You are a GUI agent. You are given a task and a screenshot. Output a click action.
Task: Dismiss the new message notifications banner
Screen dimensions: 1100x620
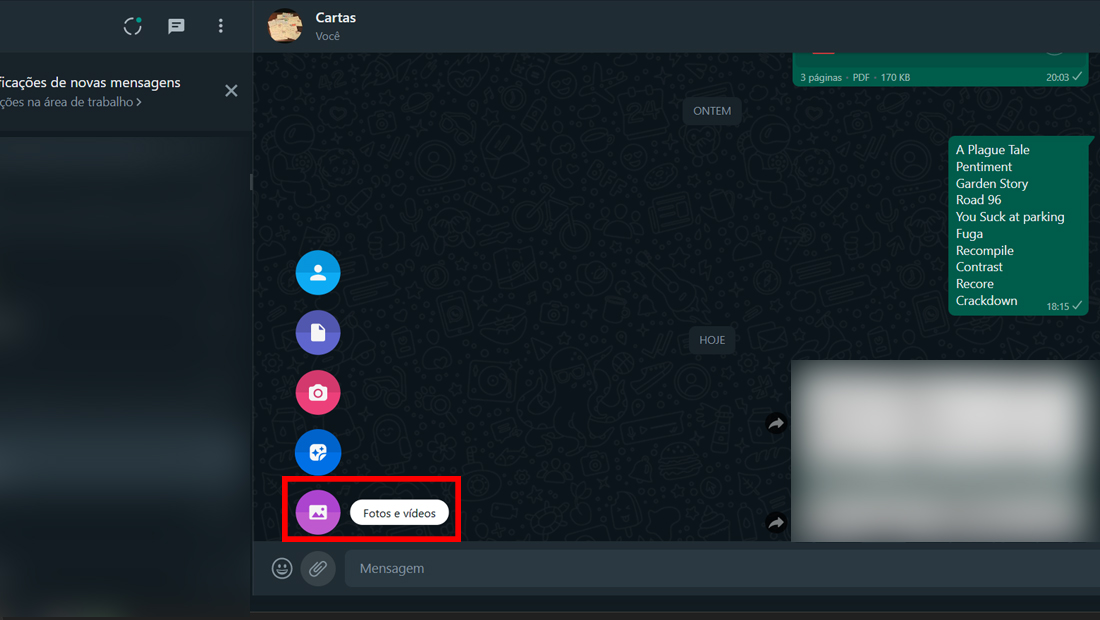231,90
